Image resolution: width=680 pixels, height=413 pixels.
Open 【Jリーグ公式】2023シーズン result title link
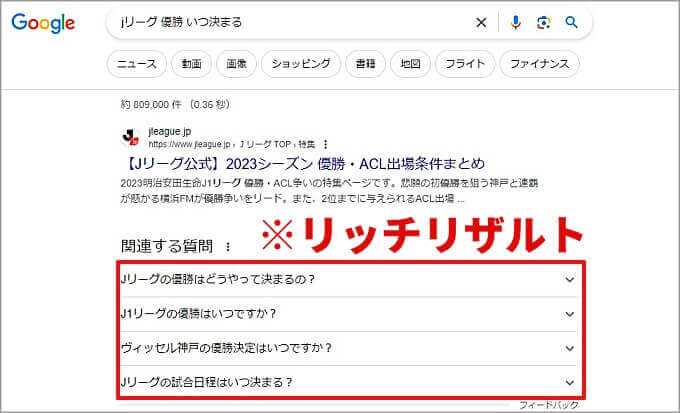point(303,164)
